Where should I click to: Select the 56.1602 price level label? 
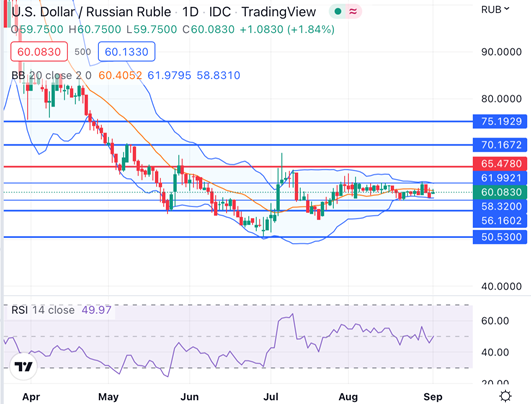point(500,220)
